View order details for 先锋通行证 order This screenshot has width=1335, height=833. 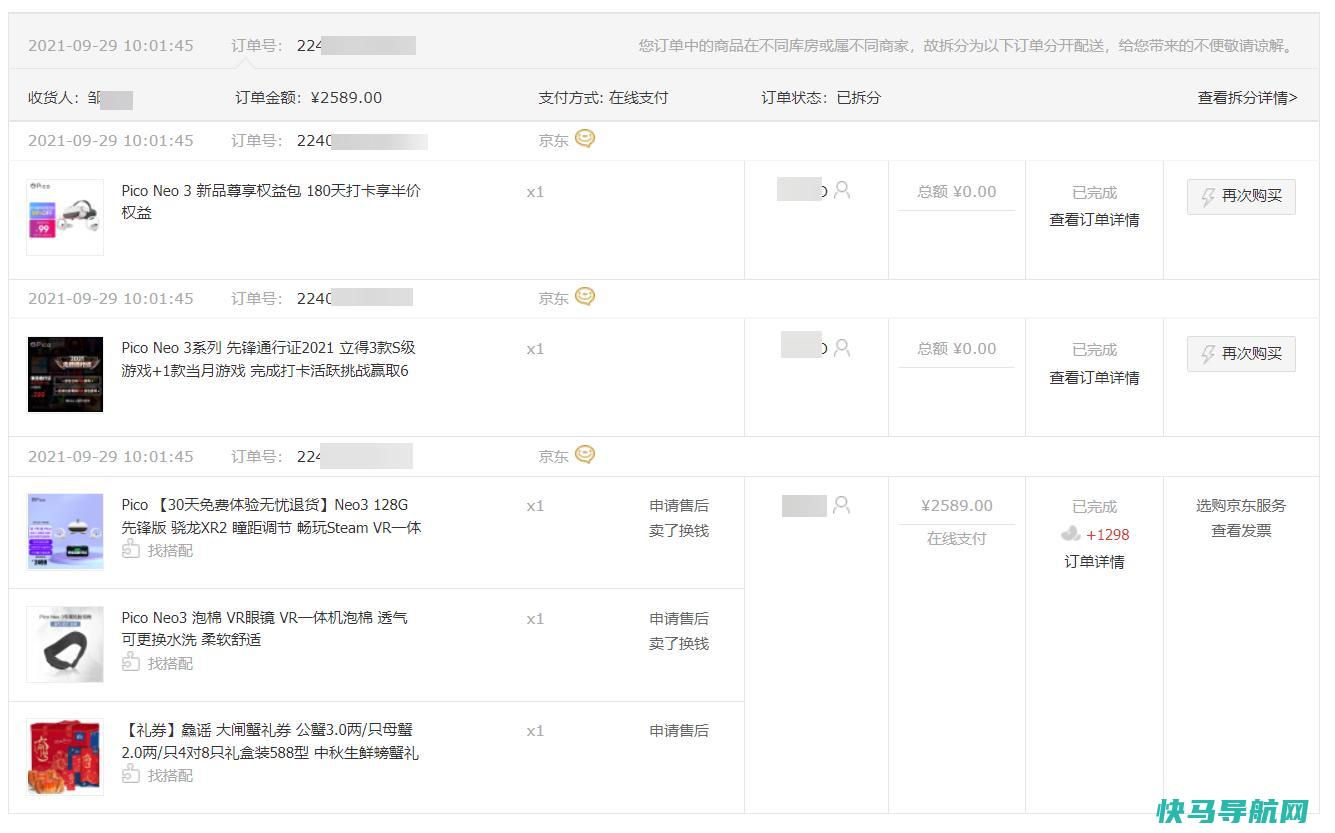1094,378
